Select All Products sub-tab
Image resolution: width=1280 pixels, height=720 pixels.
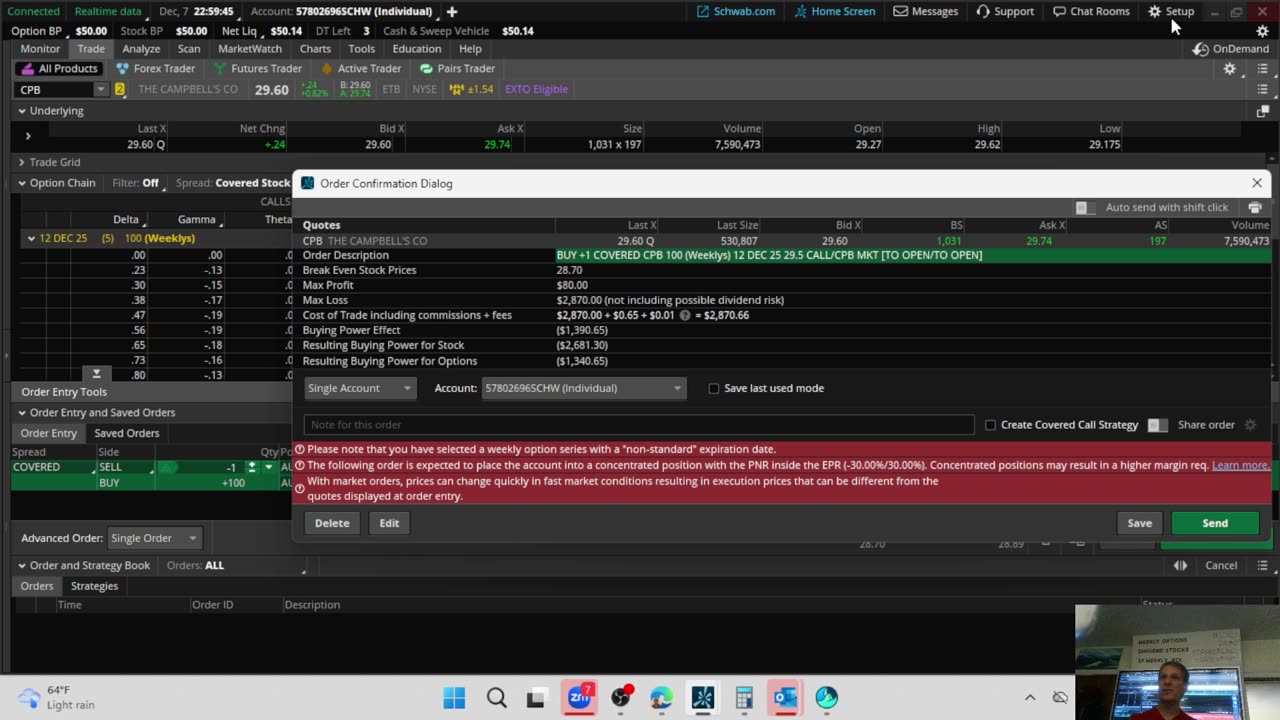(59, 68)
